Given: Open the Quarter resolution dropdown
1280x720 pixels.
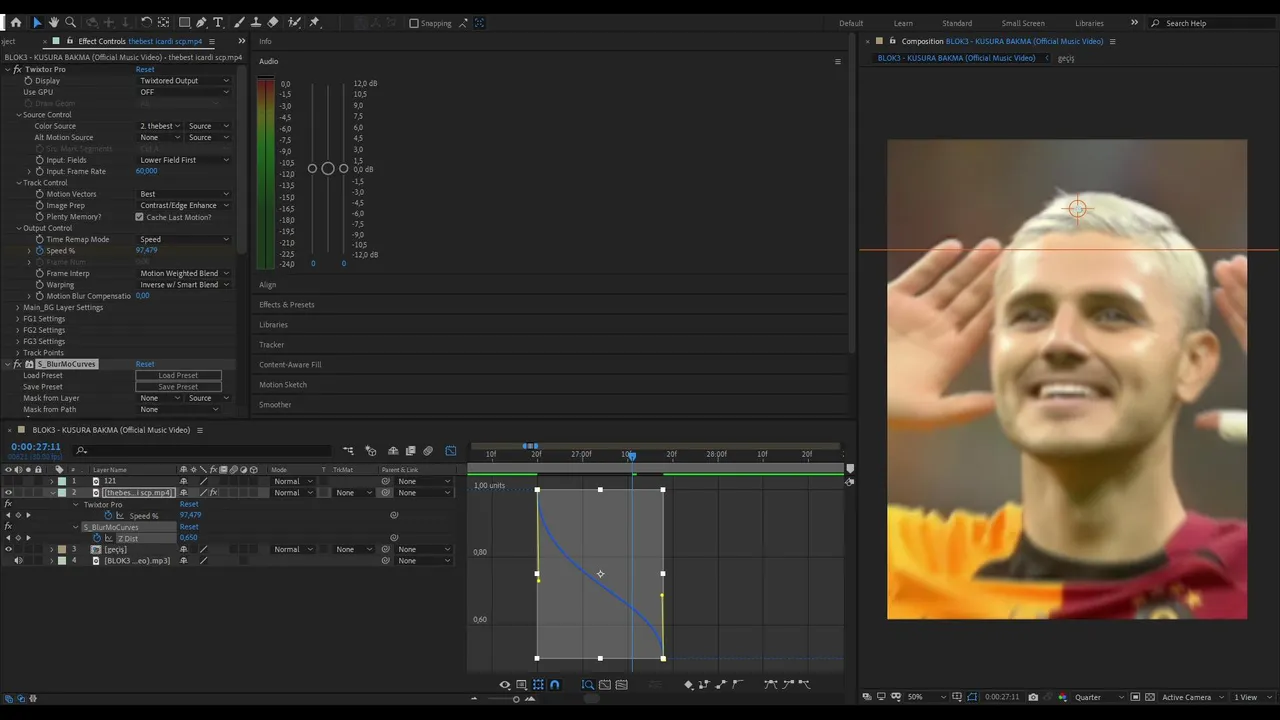Looking at the screenshot, I should point(1098,697).
